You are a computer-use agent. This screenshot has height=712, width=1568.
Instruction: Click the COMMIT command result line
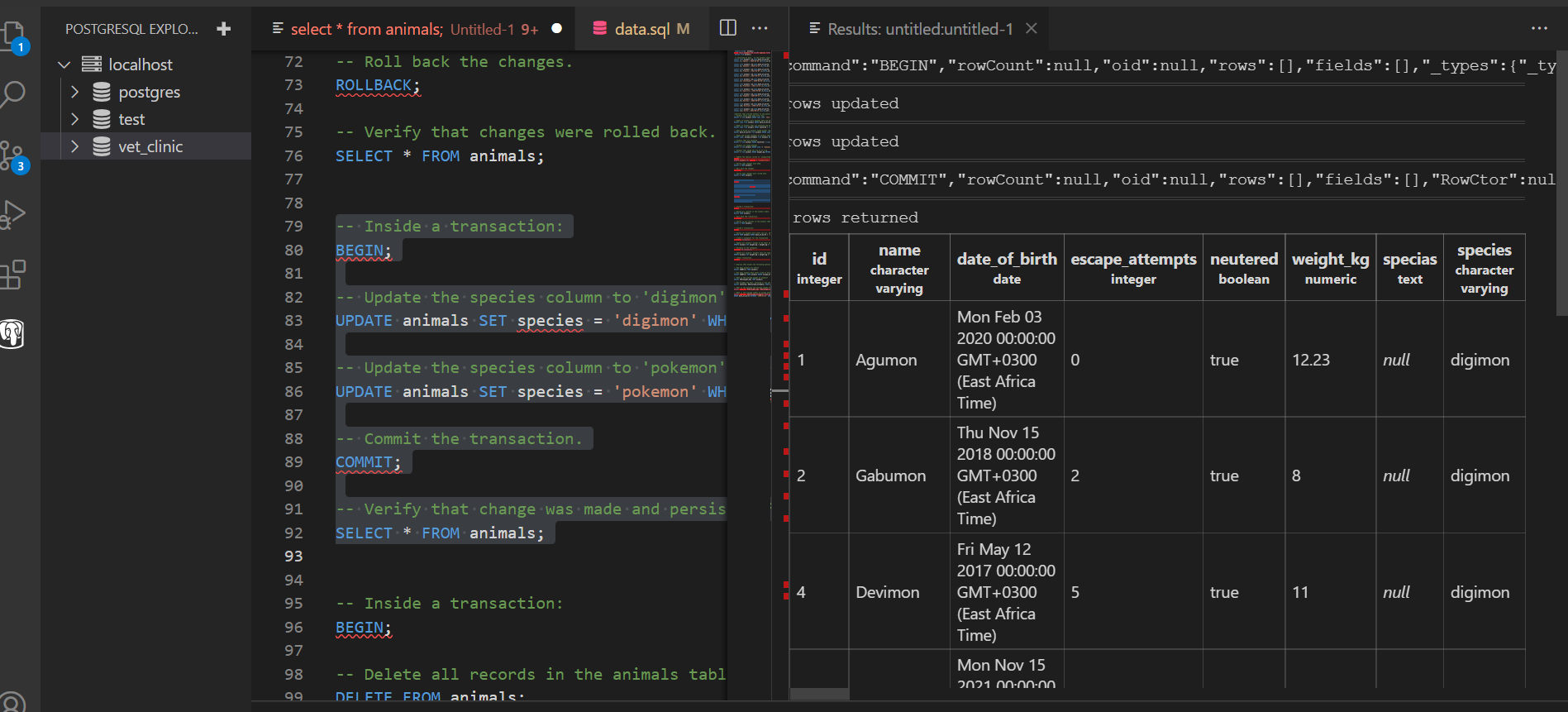tap(1172, 179)
